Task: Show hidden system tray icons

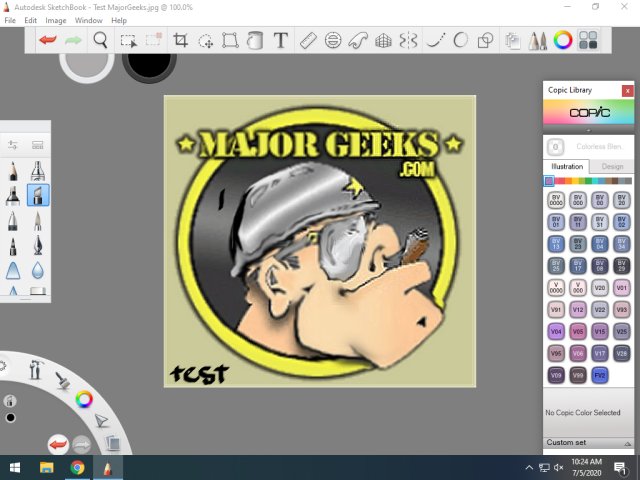Action: [529, 468]
